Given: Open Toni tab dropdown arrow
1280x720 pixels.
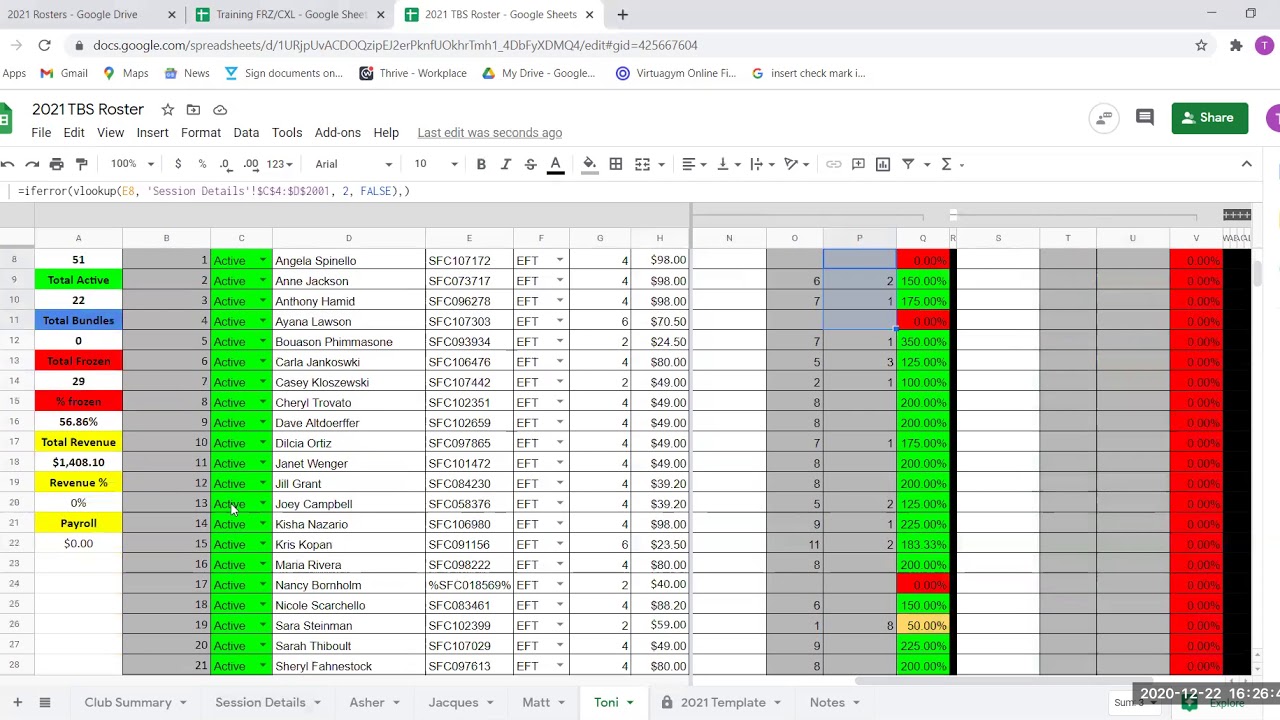Looking at the screenshot, I should tap(629, 703).
